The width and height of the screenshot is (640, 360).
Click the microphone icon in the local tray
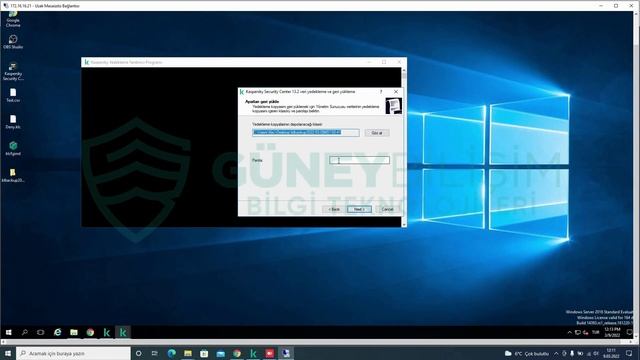572,353
